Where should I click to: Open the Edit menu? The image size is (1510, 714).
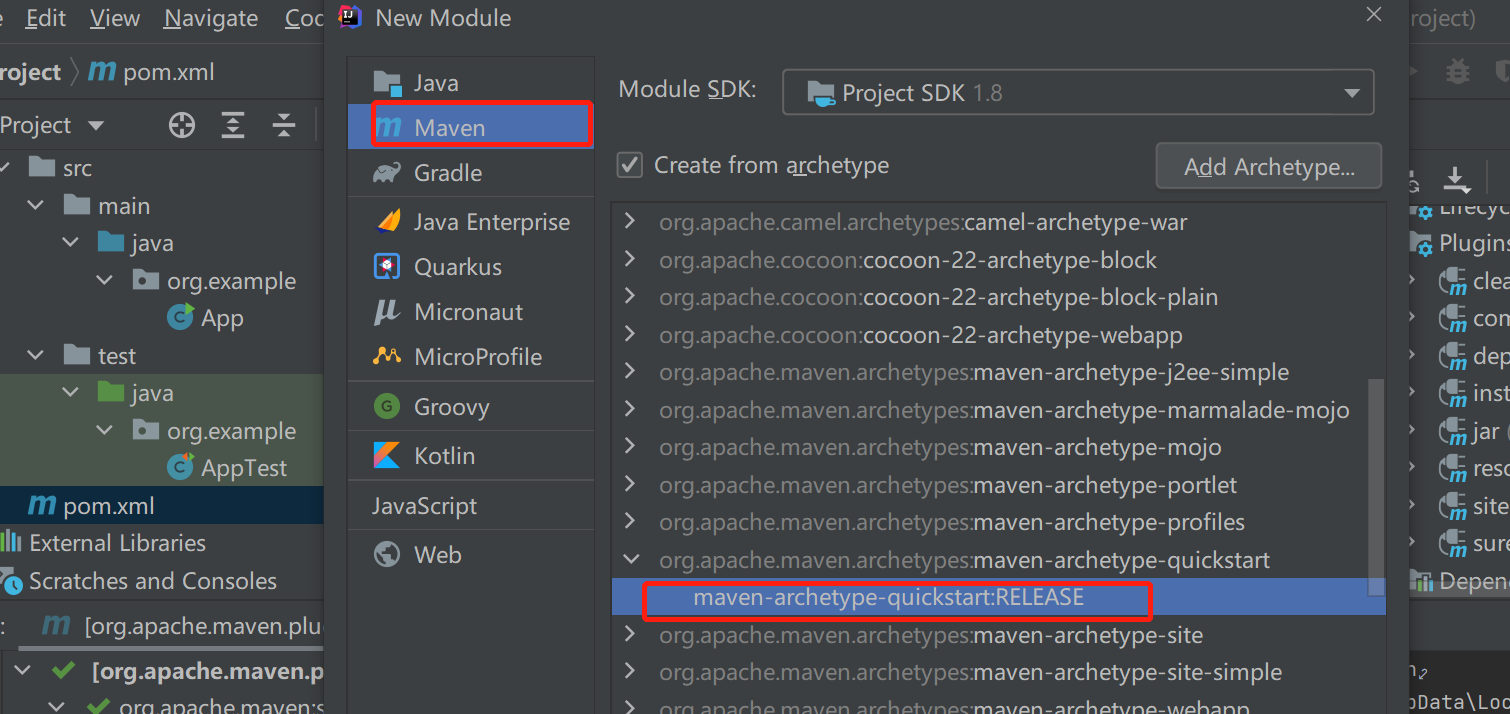coord(46,18)
